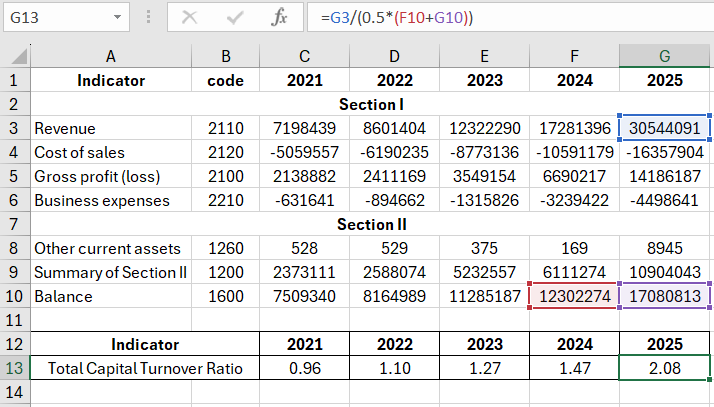Click other current assets value 8945
714x407 pixels.
664,248
